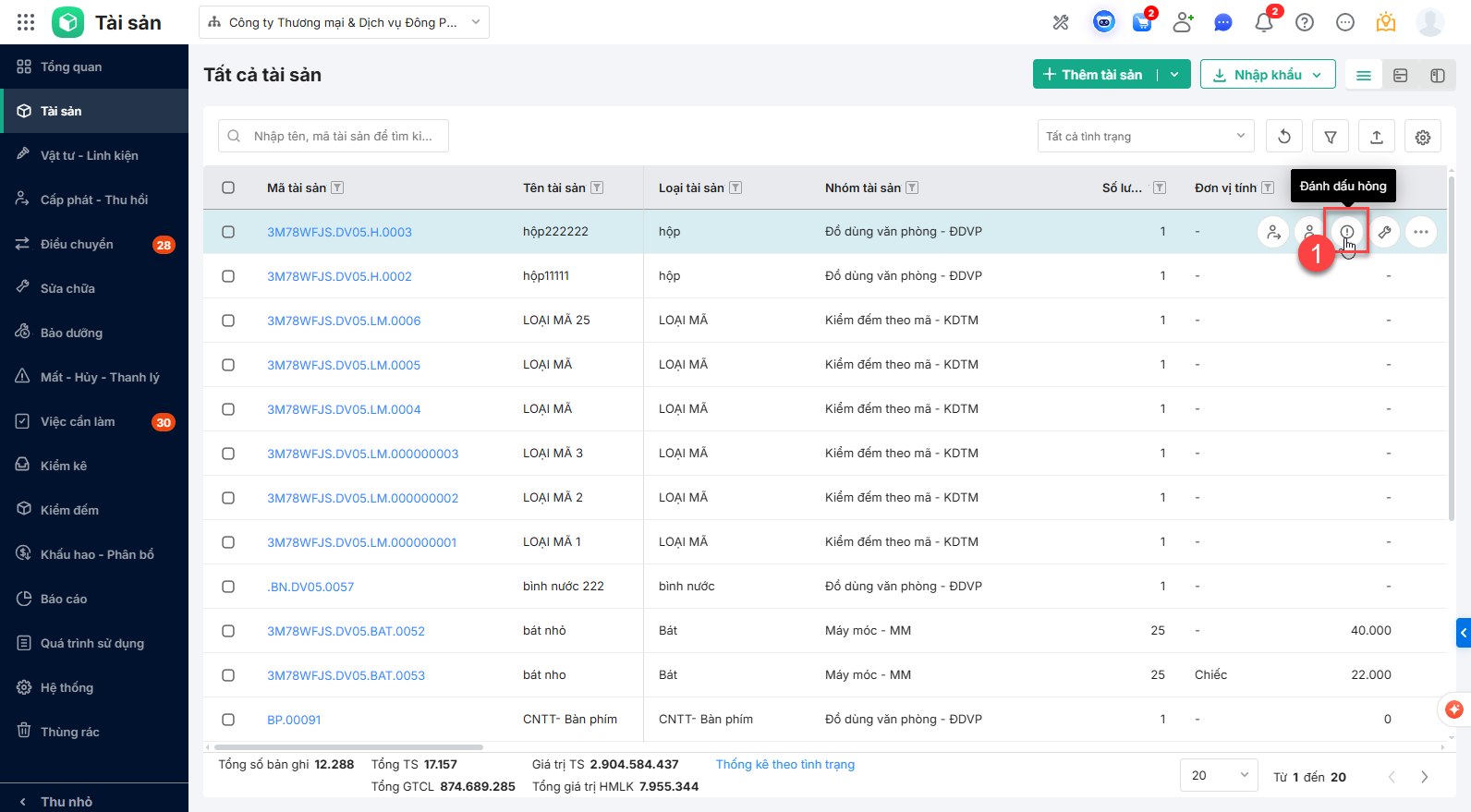Click the asset search input field

tap(342, 136)
